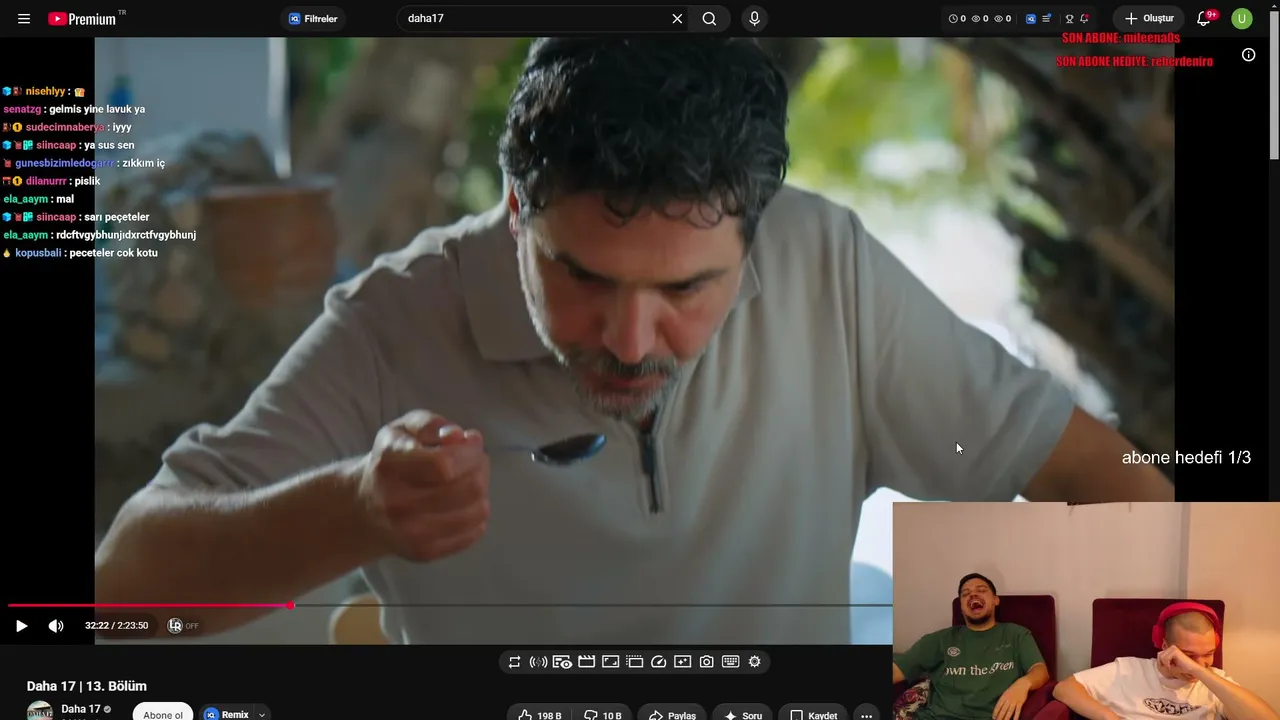The height and width of the screenshot is (720, 1280).
Task: Like the video (198 B)
Action: click(x=540, y=714)
